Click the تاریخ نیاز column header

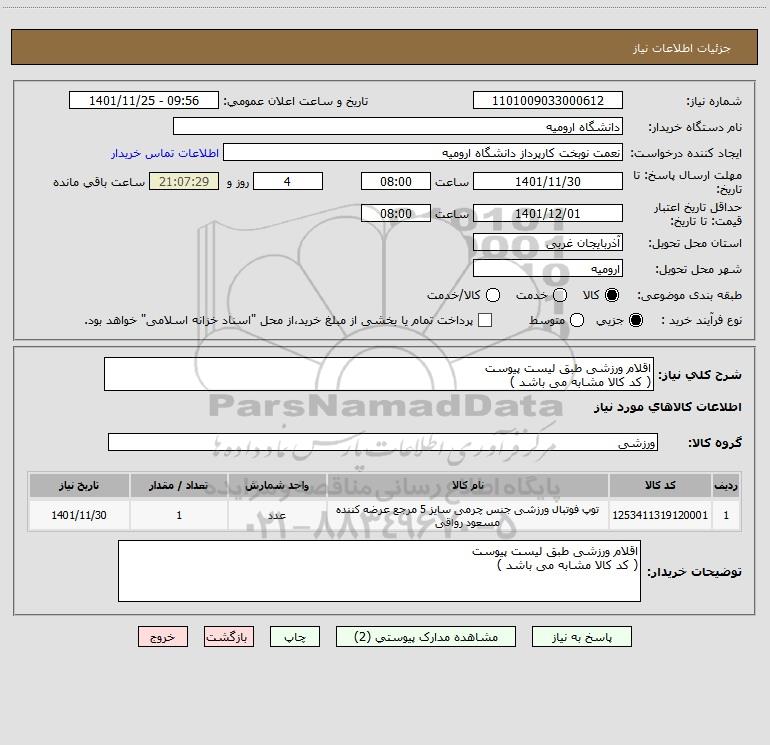pyautogui.click(x=79, y=485)
